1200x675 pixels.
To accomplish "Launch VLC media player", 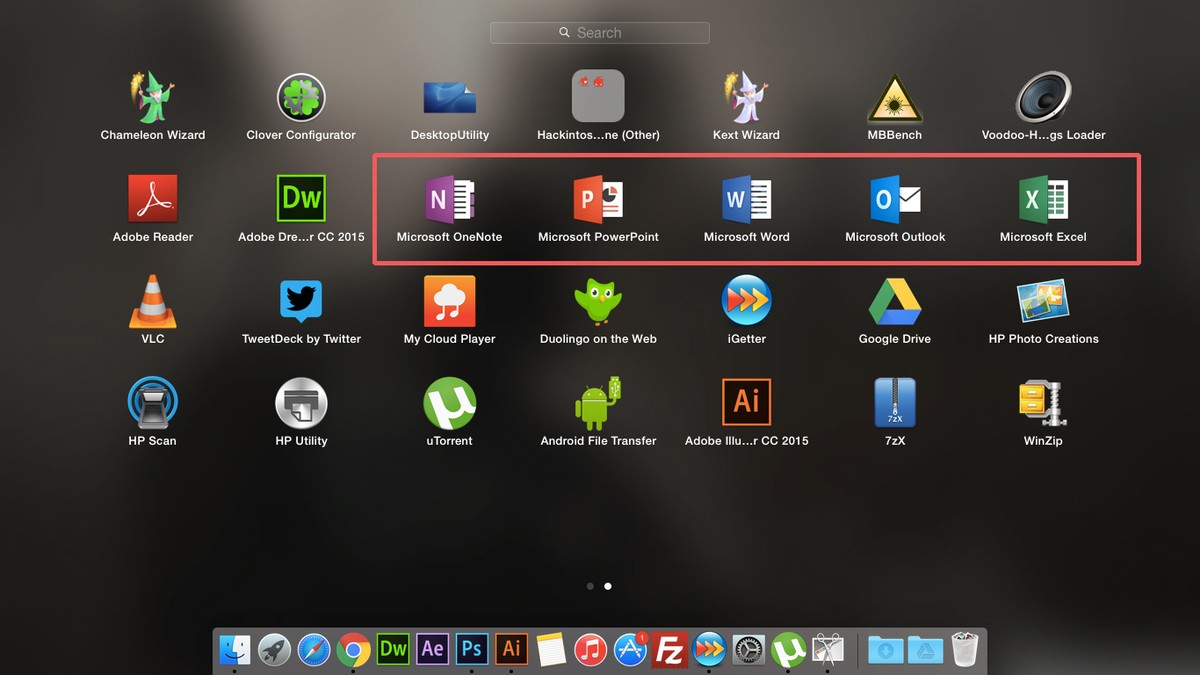I will tap(153, 302).
